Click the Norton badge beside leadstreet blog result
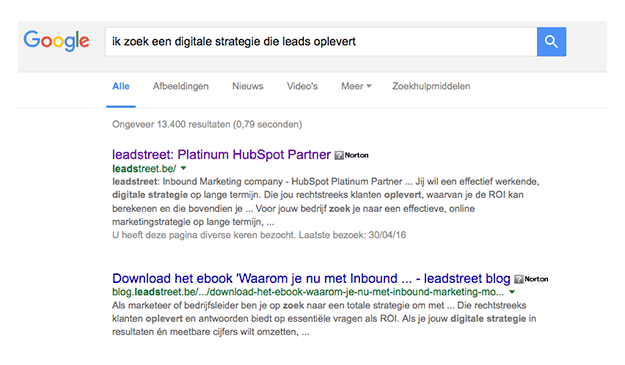This screenshot has width=625, height=365. (x=531, y=279)
